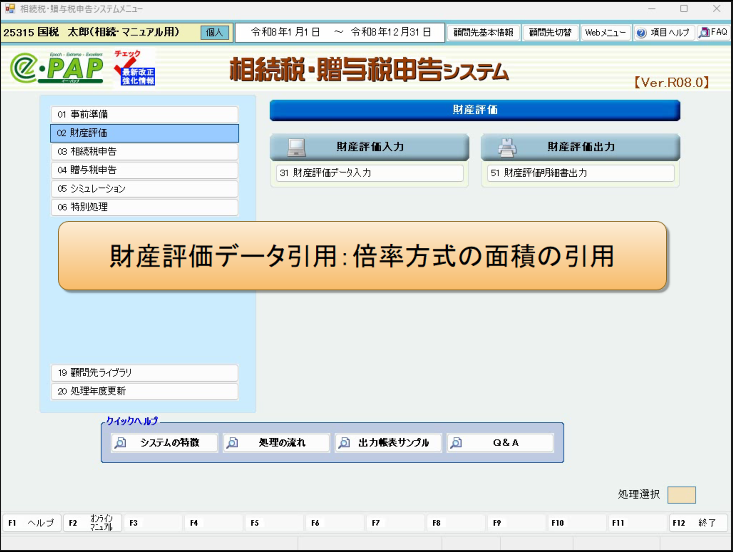Click client name 25315 国税 太郎
The image size is (733, 552).
click(x=91, y=32)
